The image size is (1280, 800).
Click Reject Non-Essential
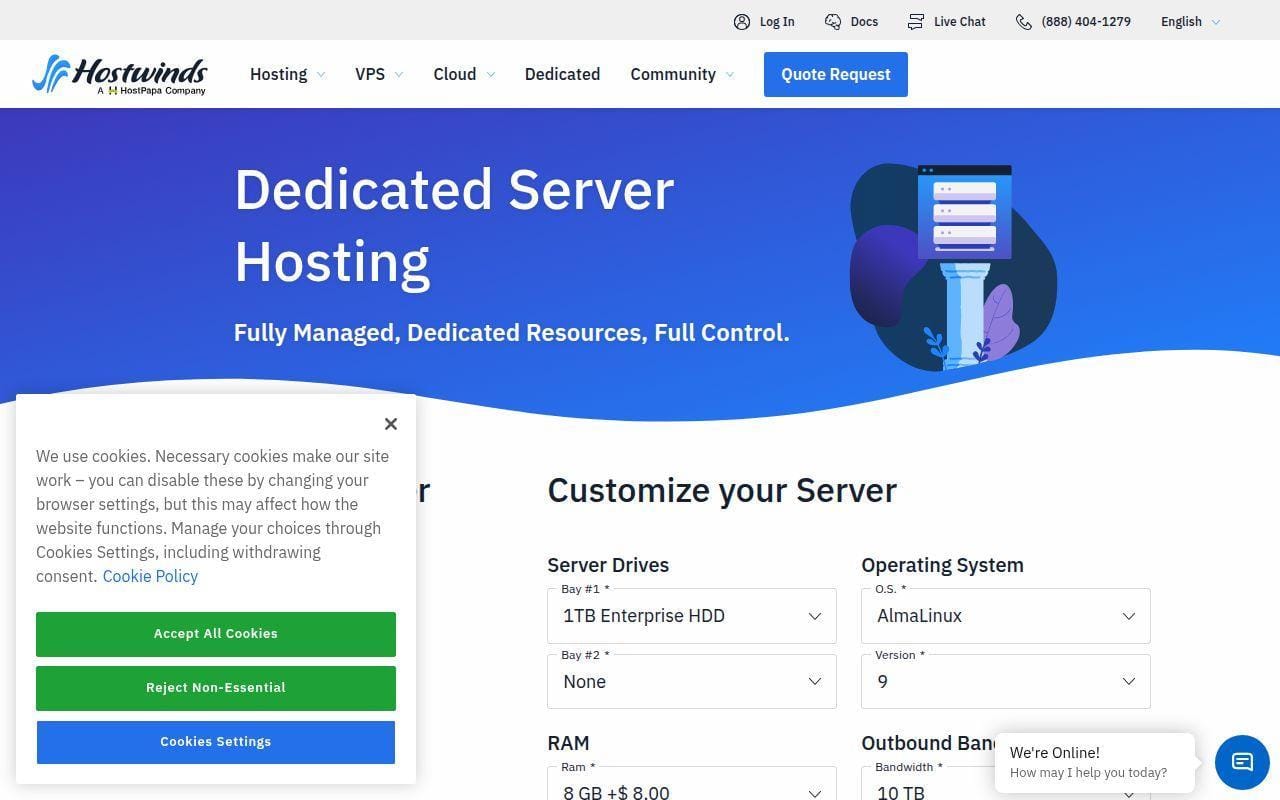coord(216,688)
